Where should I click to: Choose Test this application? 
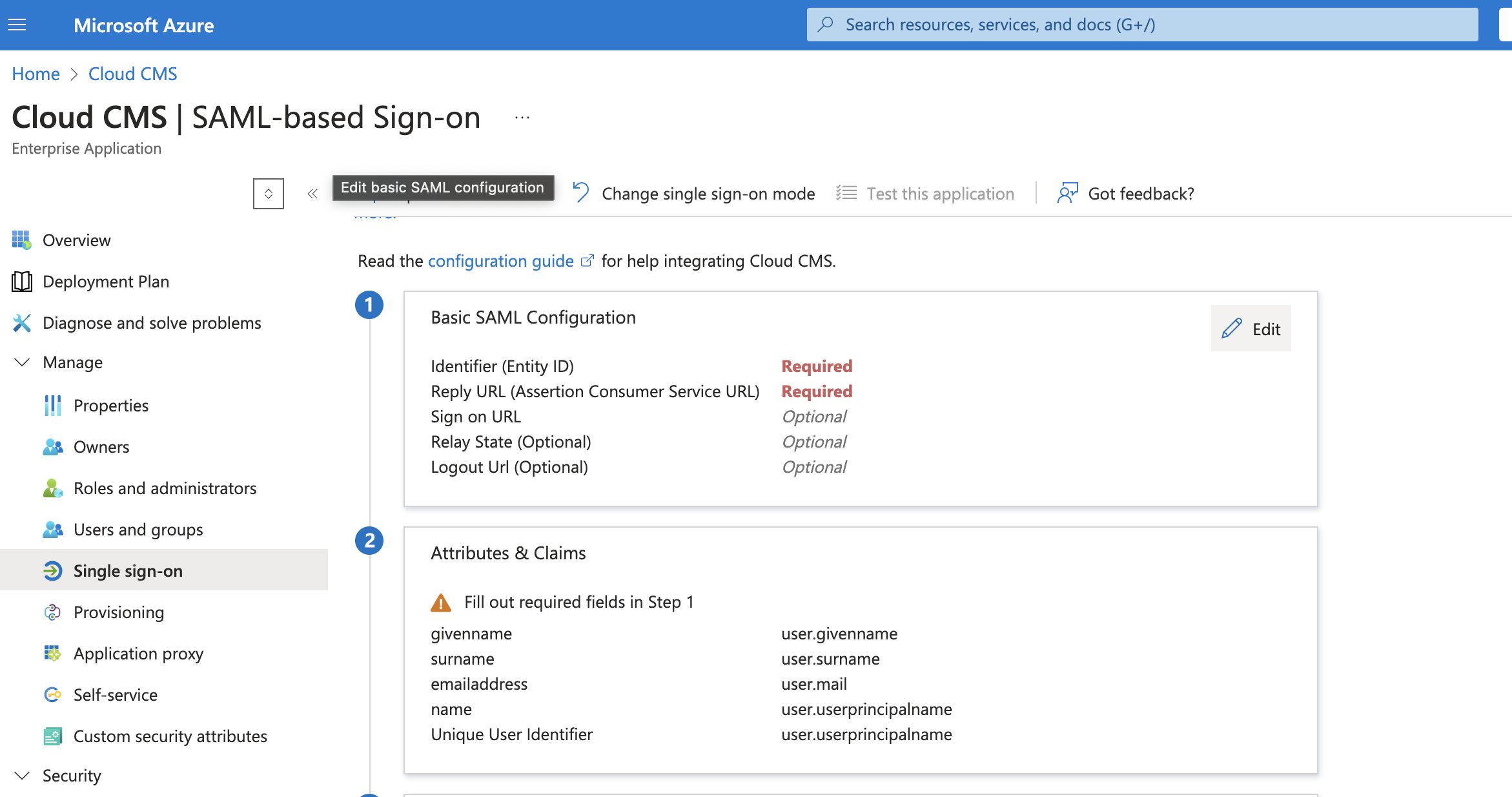coord(940,194)
